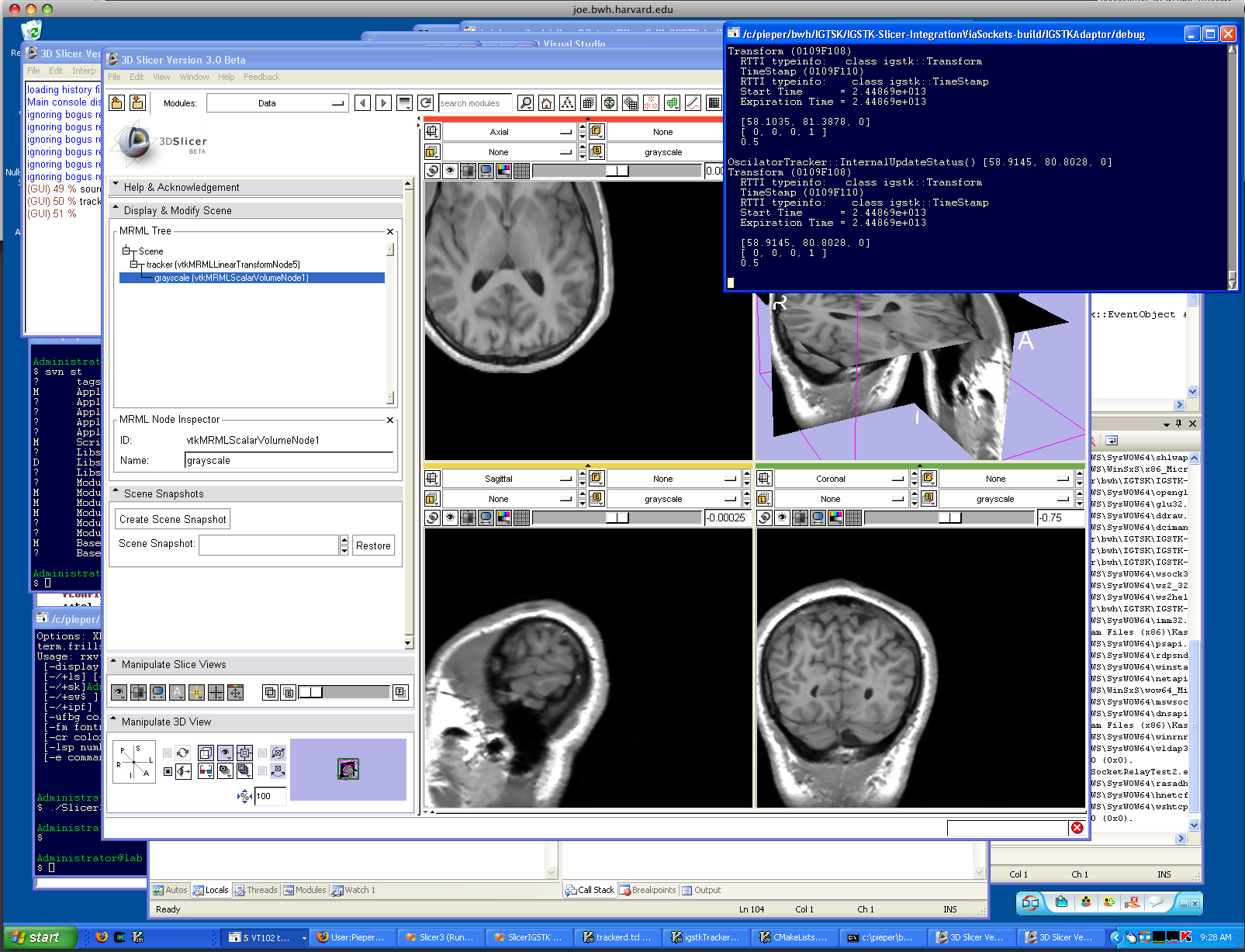Viewport: 1245px width, 952px height.
Task: Click the yellow crosshair icon in Slice Views
Action: coord(196,692)
